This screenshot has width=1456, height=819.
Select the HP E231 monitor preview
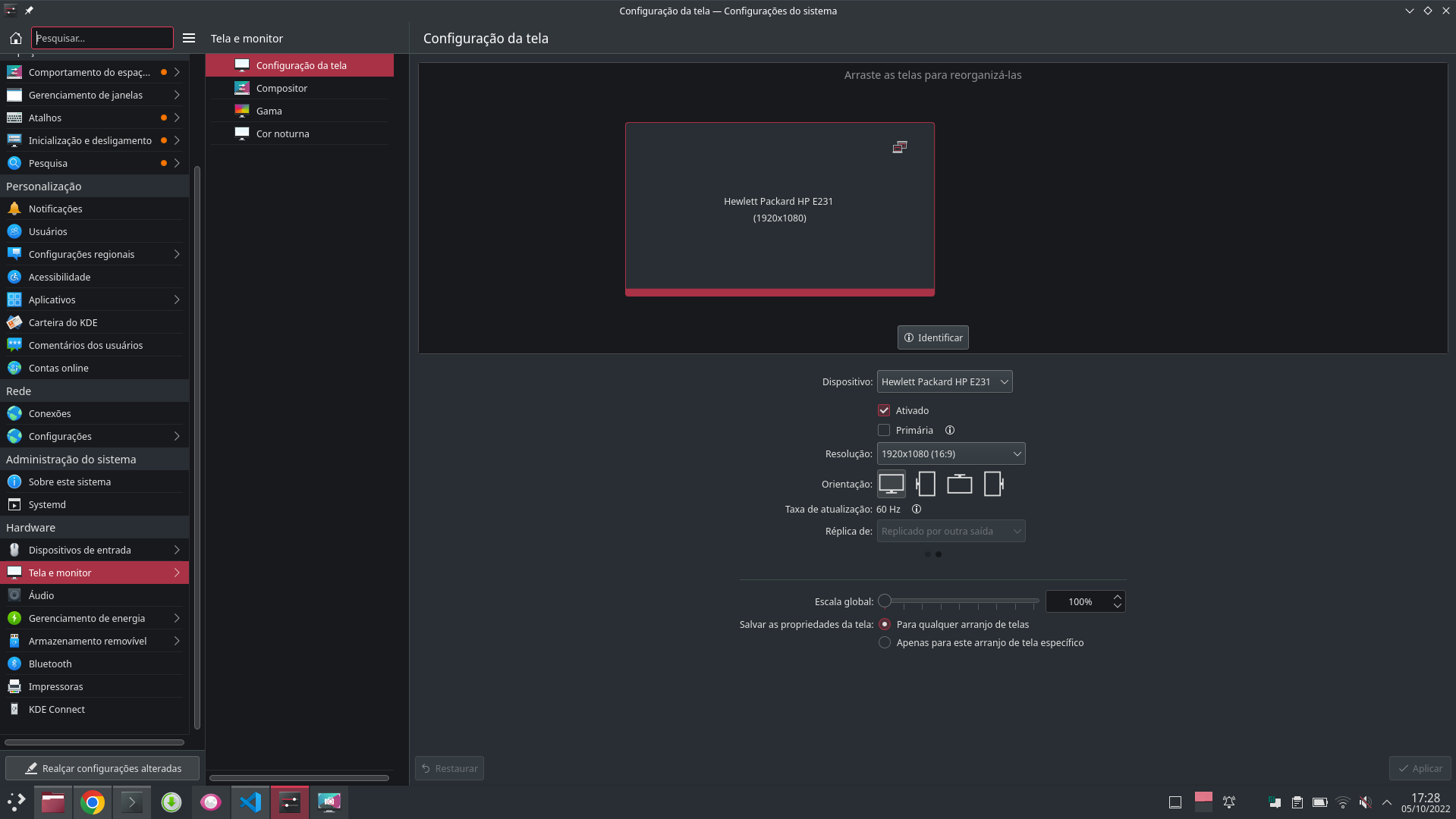point(779,209)
